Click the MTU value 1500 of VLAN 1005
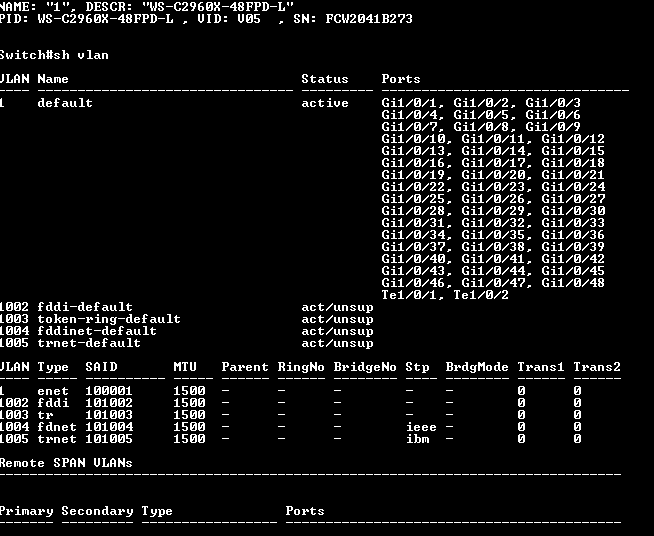This screenshot has height=536, width=654. (189, 439)
